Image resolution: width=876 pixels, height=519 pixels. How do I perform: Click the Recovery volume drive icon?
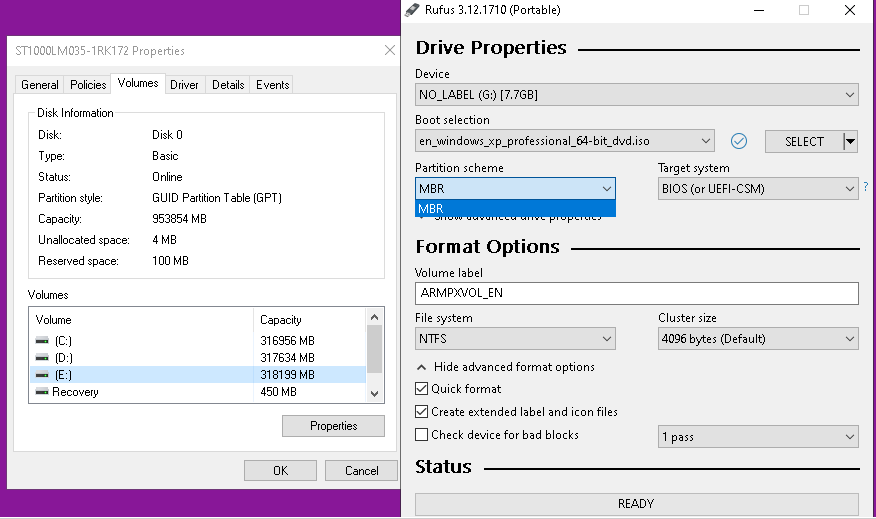(42, 392)
